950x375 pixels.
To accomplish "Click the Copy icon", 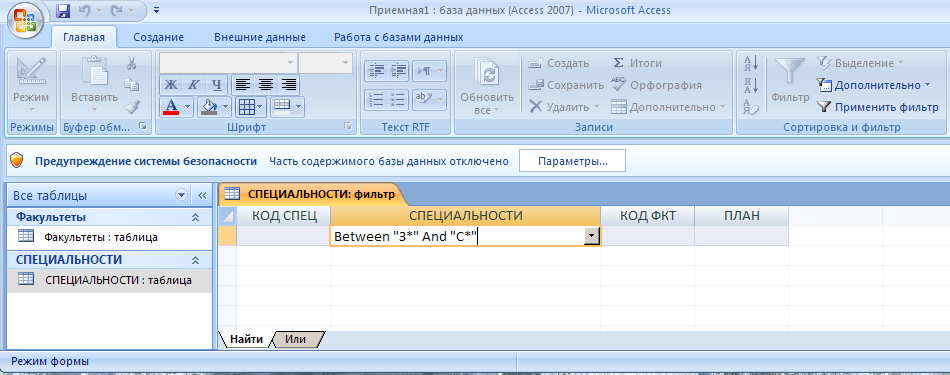I will coord(131,85).
